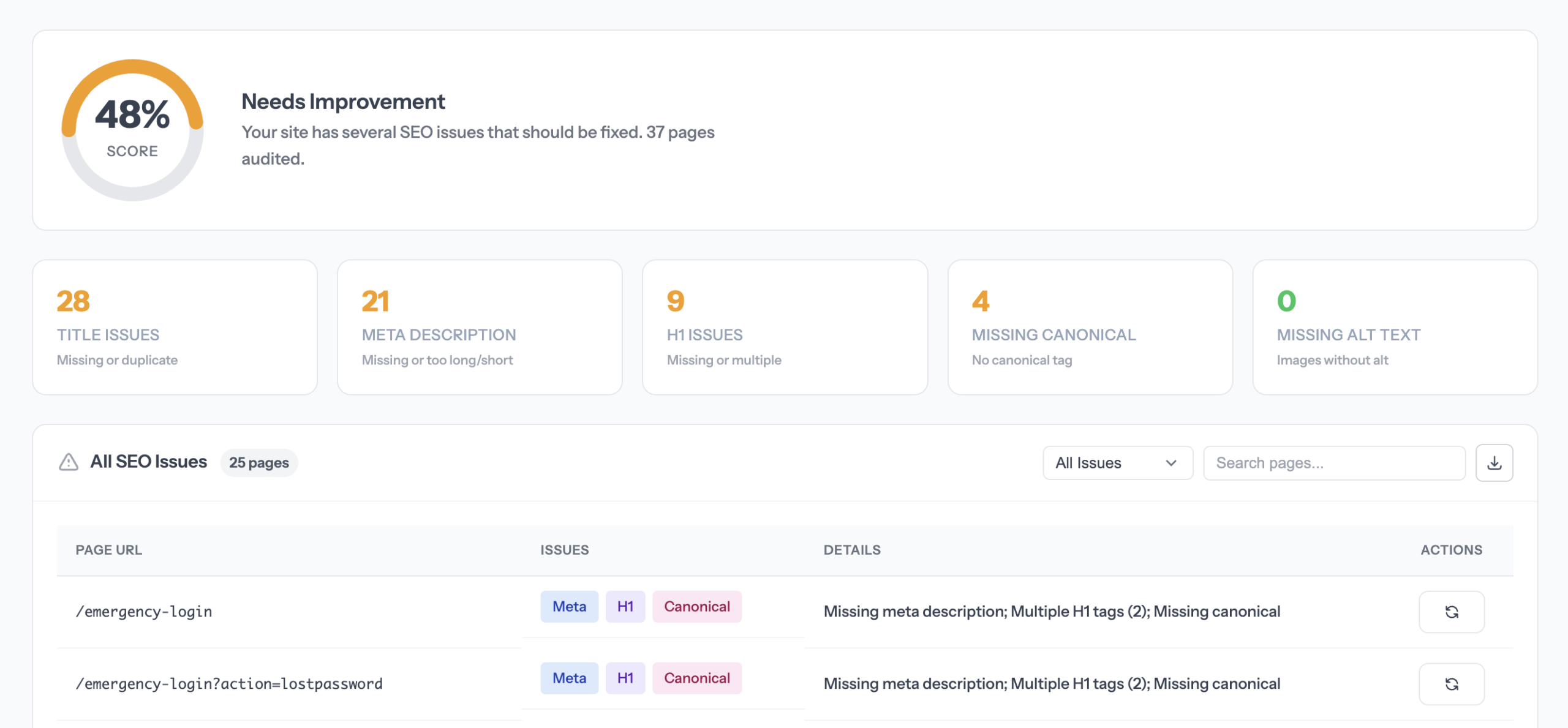Sort by the PAGE URL column header
The image size is (1568, 728).
109,550
